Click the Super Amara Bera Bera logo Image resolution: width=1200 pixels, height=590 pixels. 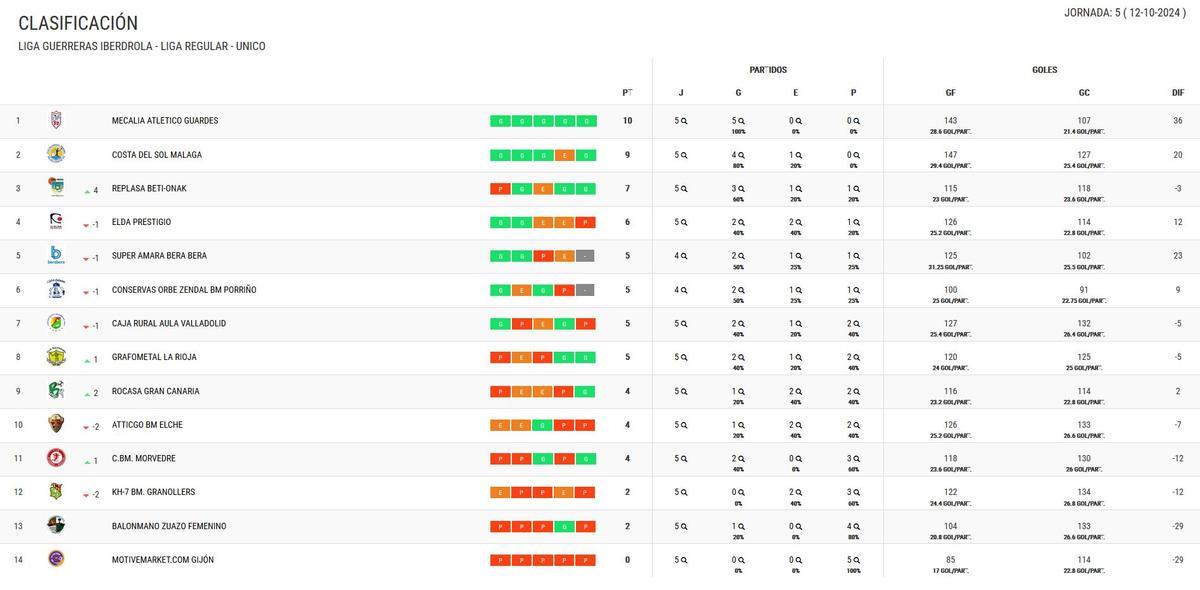[56, 255]
